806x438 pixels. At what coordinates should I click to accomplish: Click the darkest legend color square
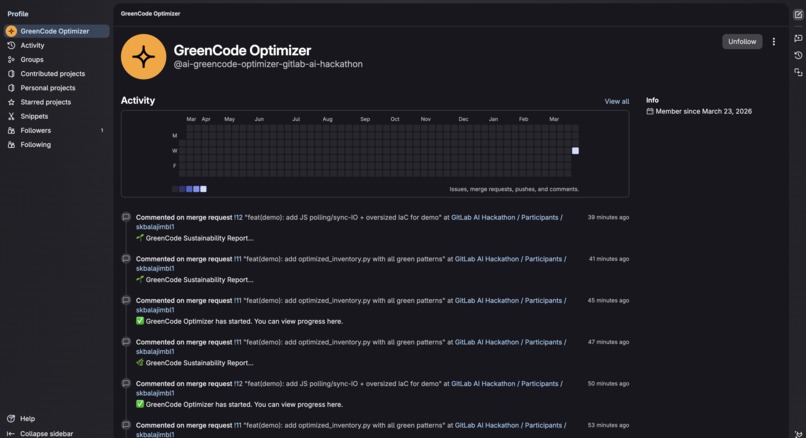pyautogui.click(x=175, y=189)
